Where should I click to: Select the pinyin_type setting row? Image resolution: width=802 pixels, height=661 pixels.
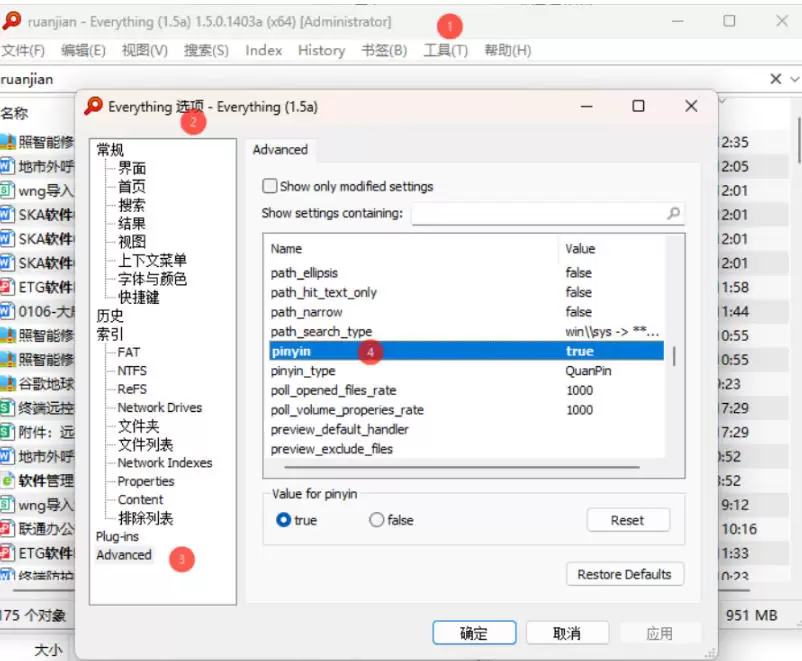tap(466, 370)
